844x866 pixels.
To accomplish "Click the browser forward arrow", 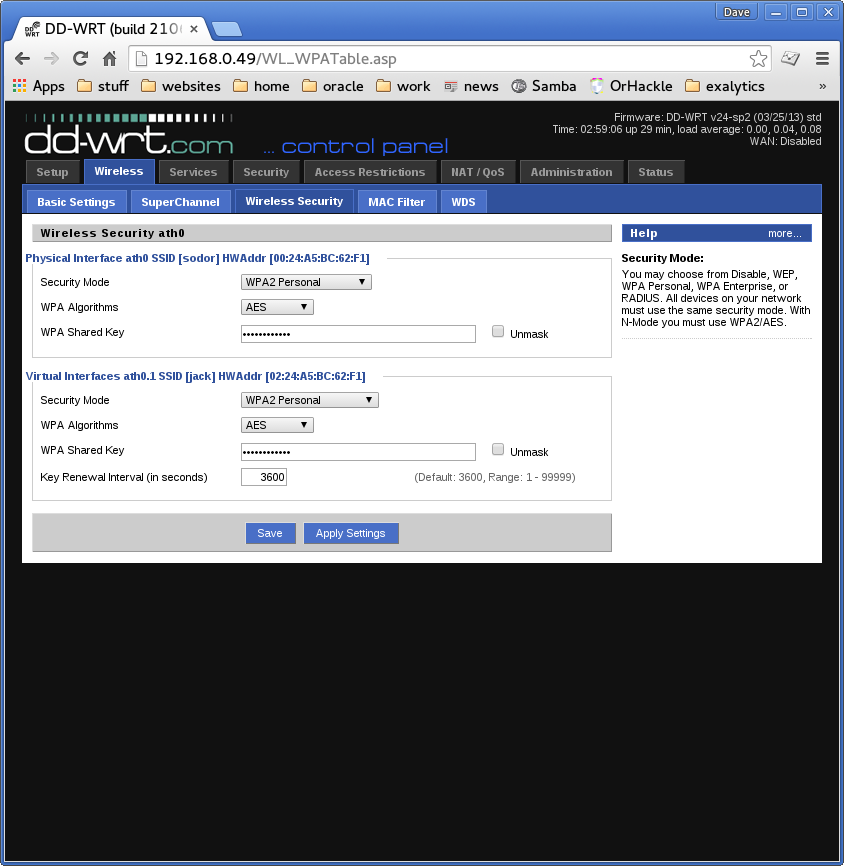I will [51, 59].
